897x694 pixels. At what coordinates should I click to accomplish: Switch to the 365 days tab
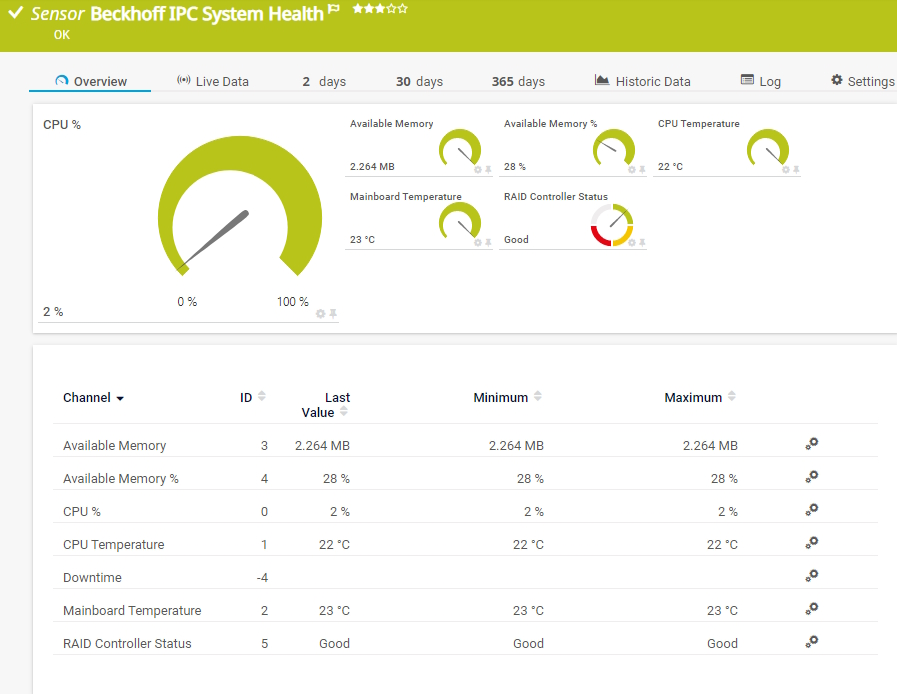coord(518,81)
